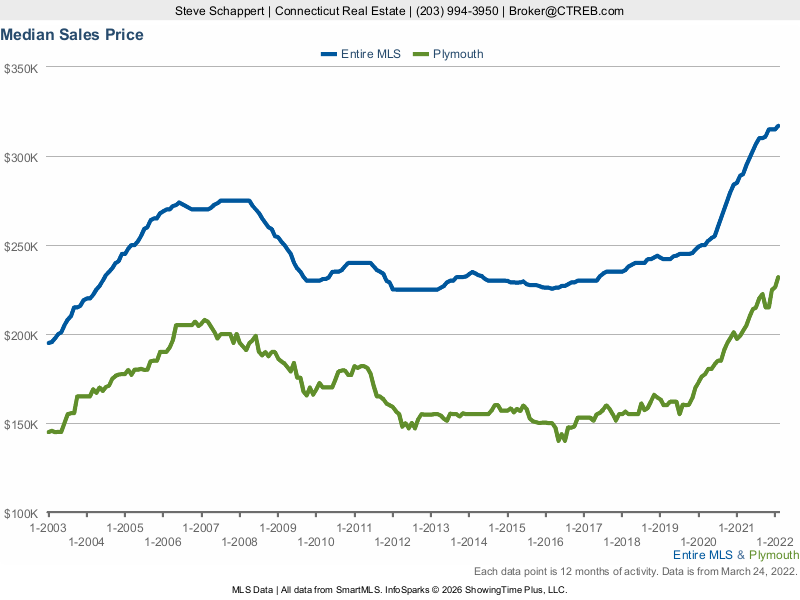Click the $100K y-axis label
This screenshot has width=800, height=600.
click(x=21, y=513)
